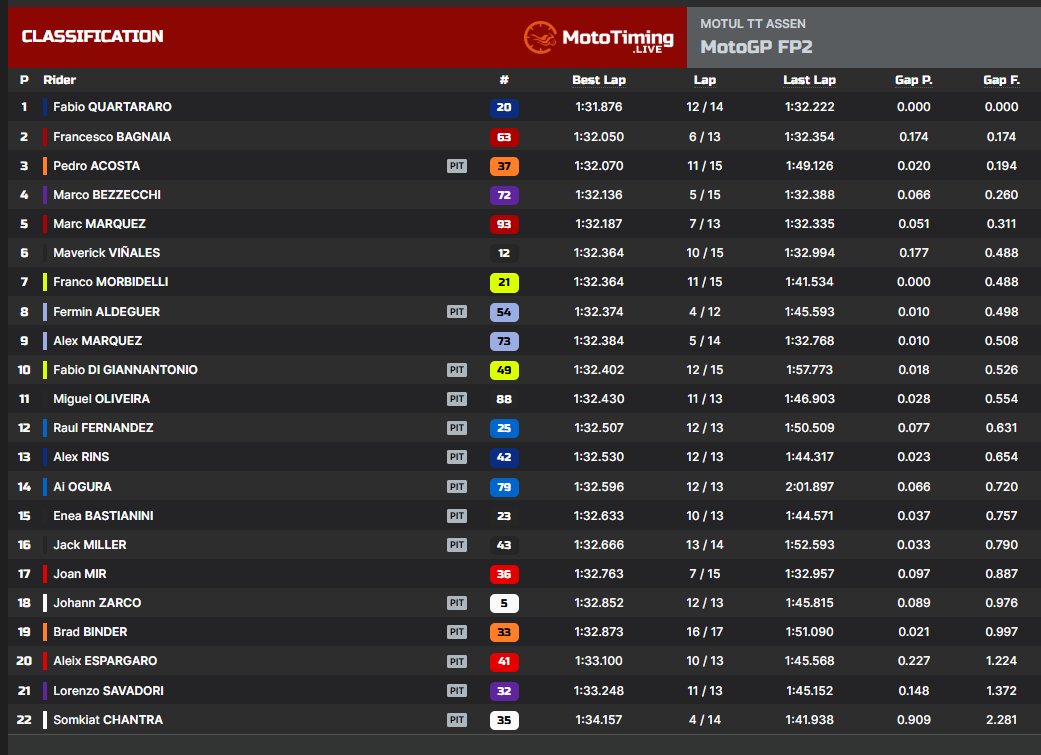Image resolution: width=1041 pixels, height=755 pixels.
Task: Select rider Alex MARQUEZ
Action: [98, 341]
